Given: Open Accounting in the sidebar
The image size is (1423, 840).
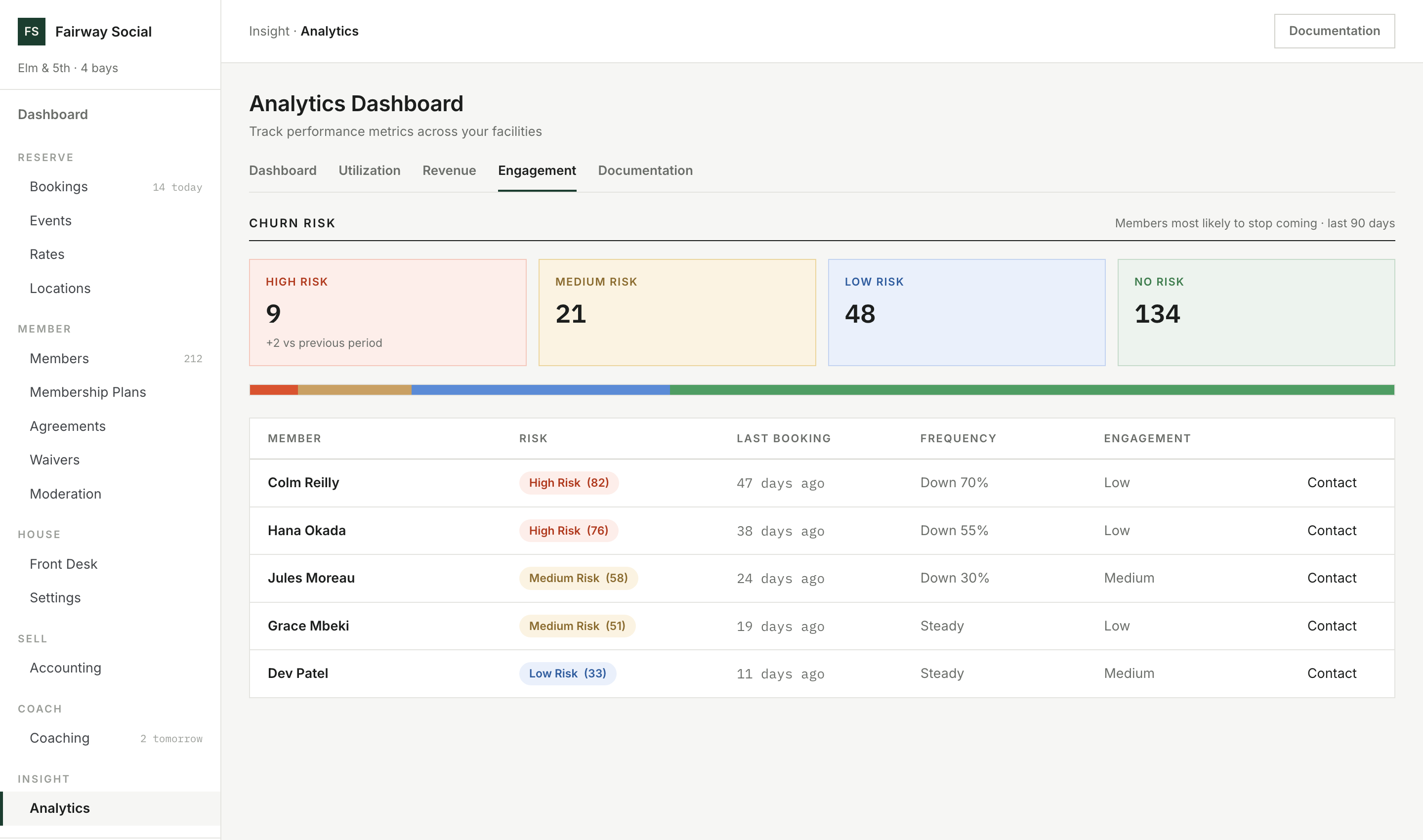Looking at the screenshot, I should coord(110,668).
